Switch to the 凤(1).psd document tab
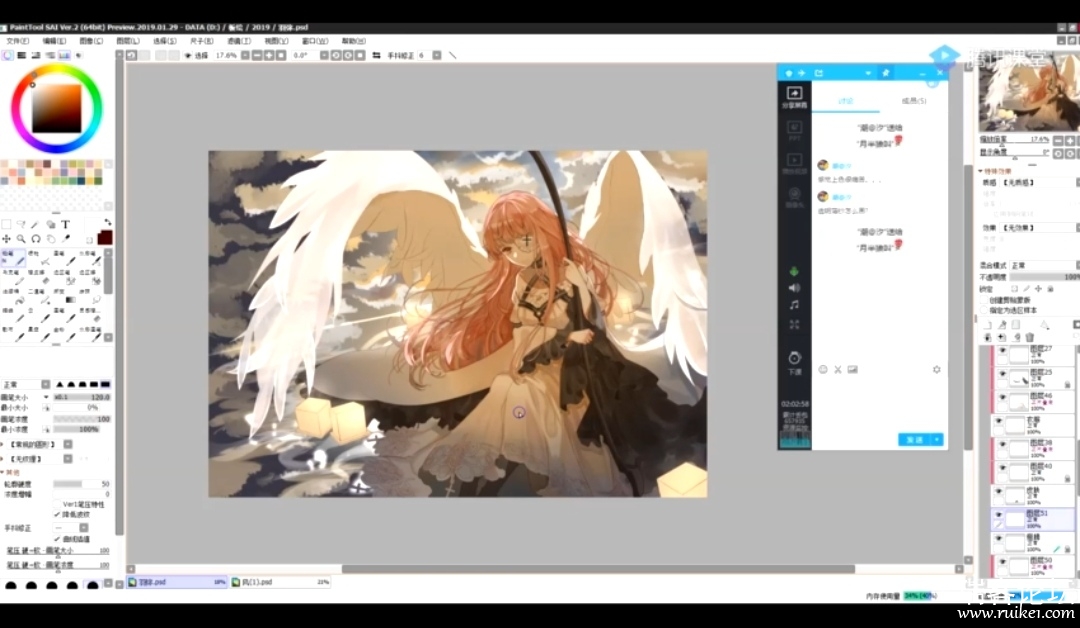This screenshot has height=628, width=1080. pyautogui.click(x=280, y=582)
